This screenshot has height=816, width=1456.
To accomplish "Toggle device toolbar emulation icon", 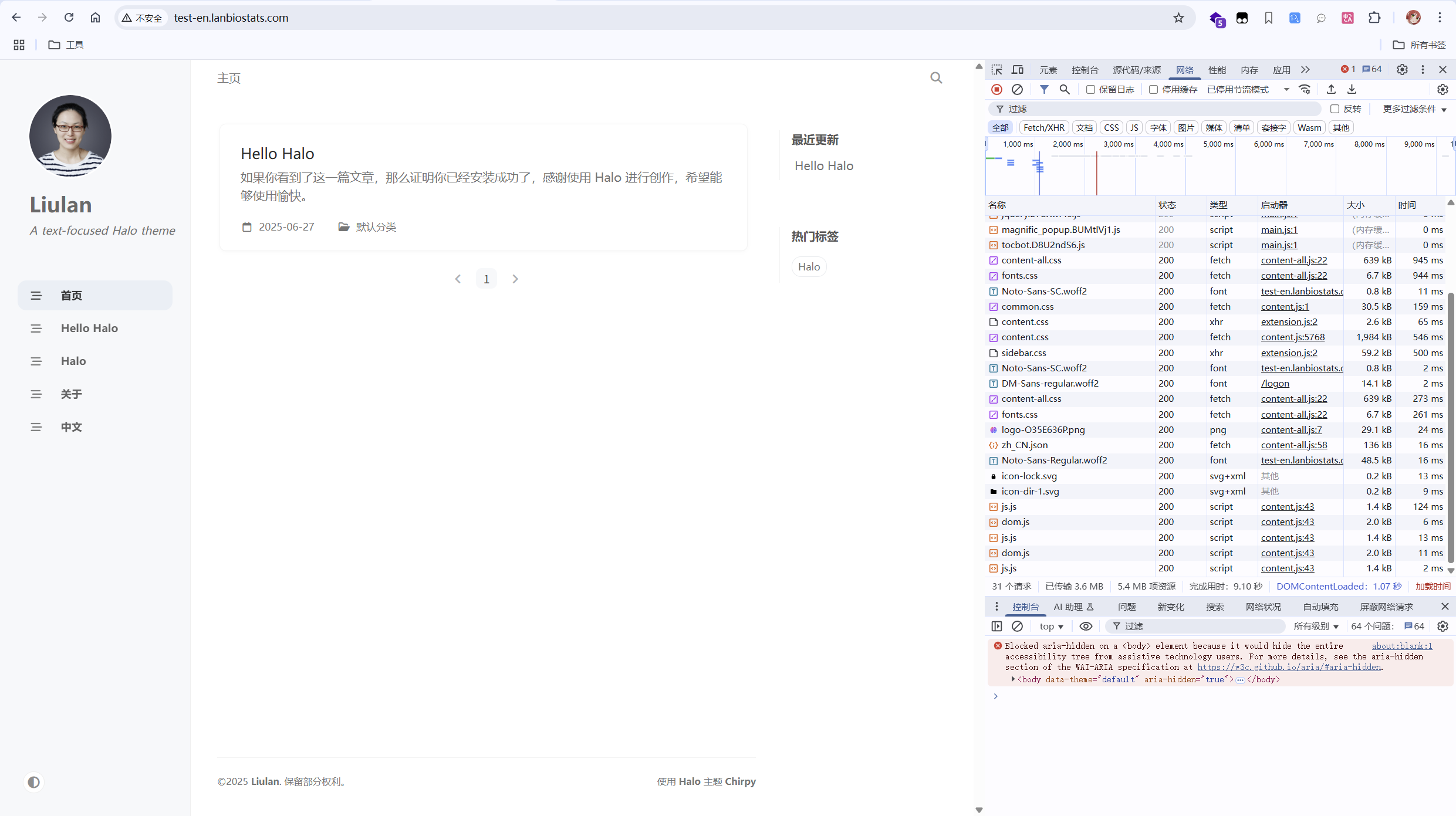I will pos(1018,70).
